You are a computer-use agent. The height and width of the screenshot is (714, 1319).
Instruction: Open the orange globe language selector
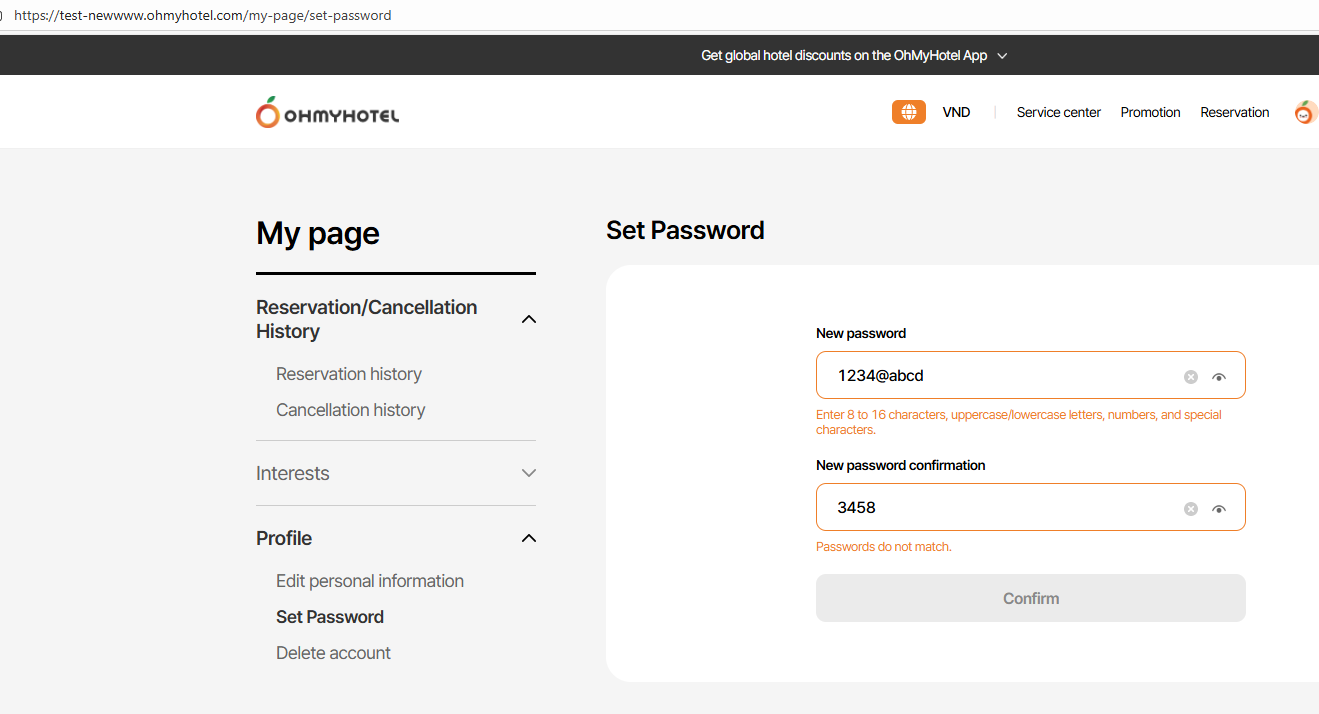point(908,112)
